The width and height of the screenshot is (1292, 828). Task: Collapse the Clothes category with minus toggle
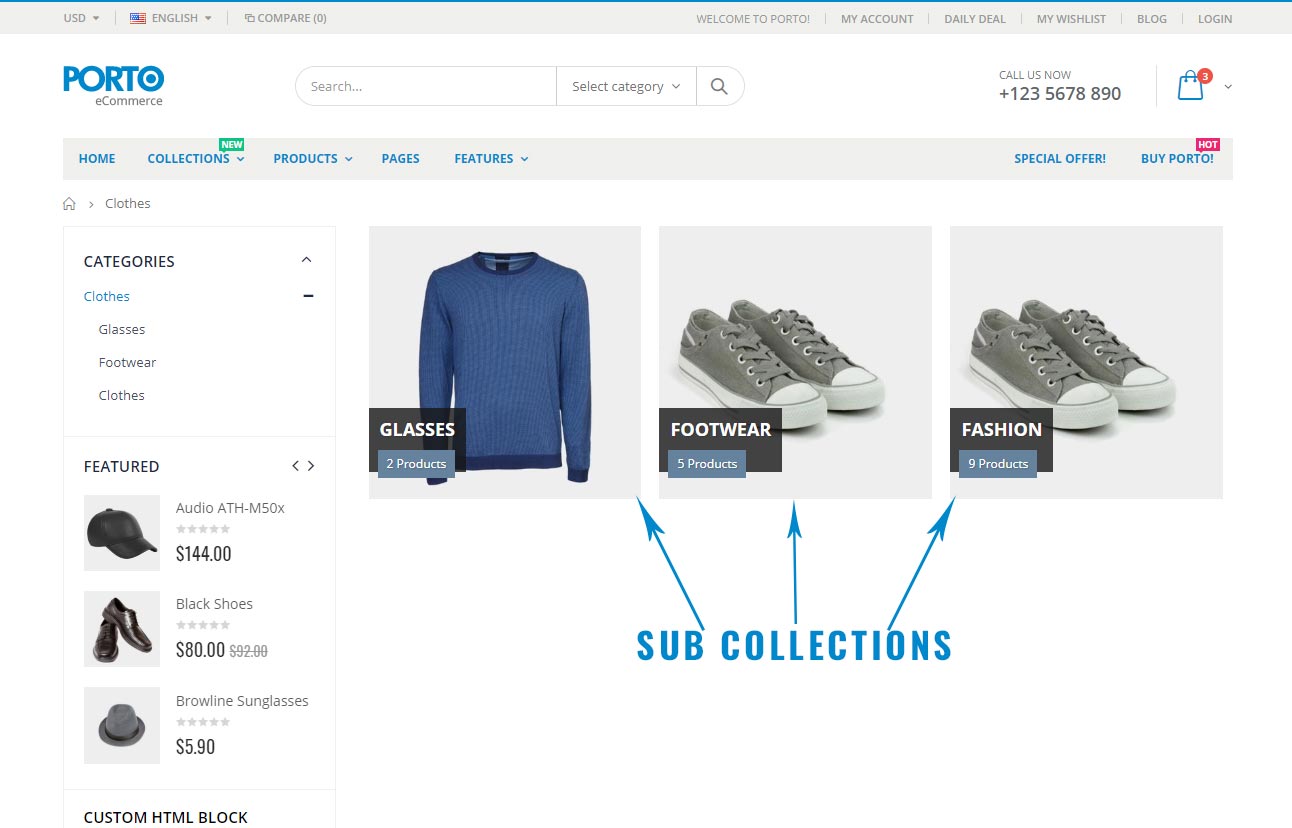(x=308, y=296)
